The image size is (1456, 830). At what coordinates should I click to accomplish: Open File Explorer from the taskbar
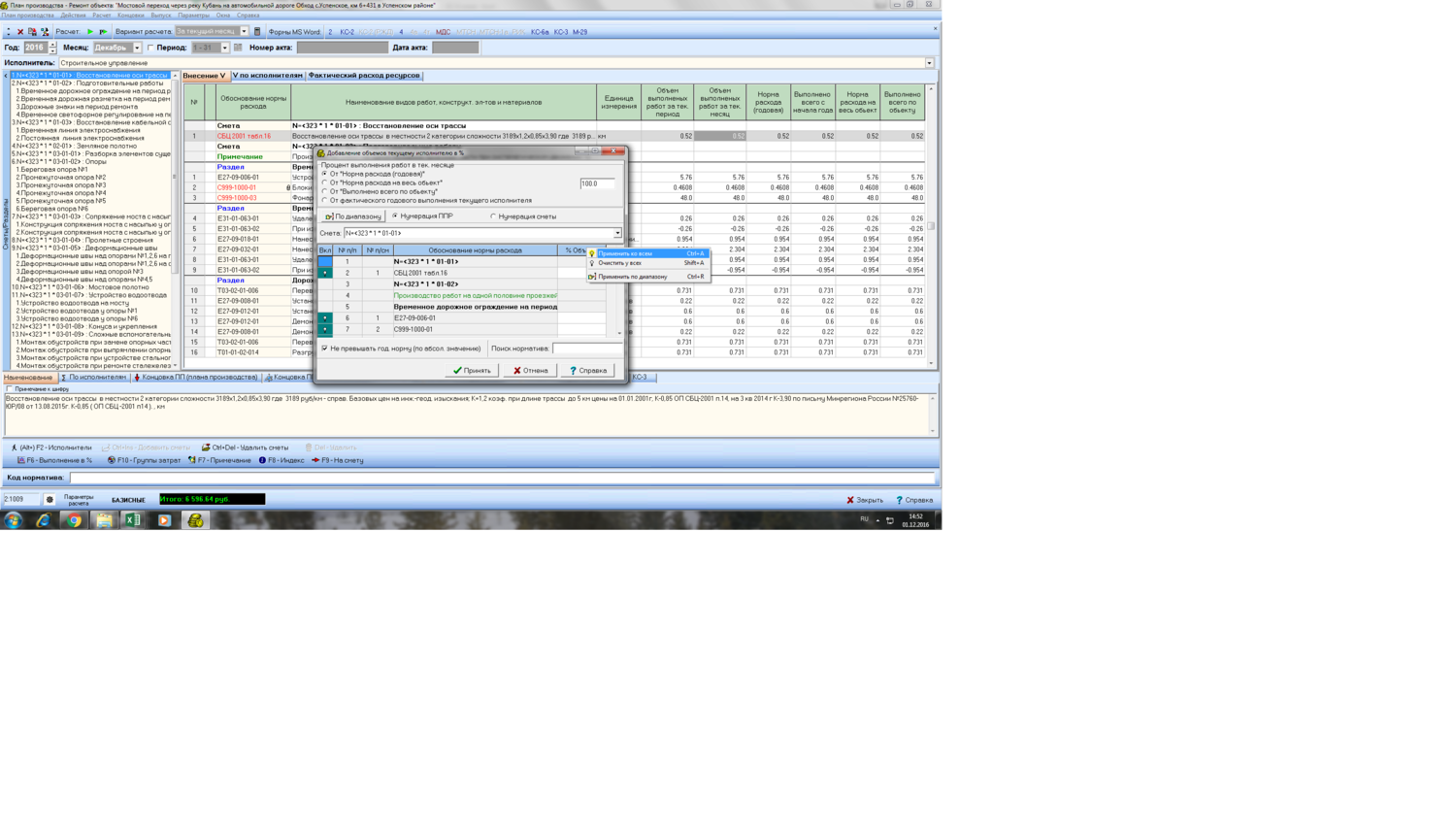click(x=104, y=520)
